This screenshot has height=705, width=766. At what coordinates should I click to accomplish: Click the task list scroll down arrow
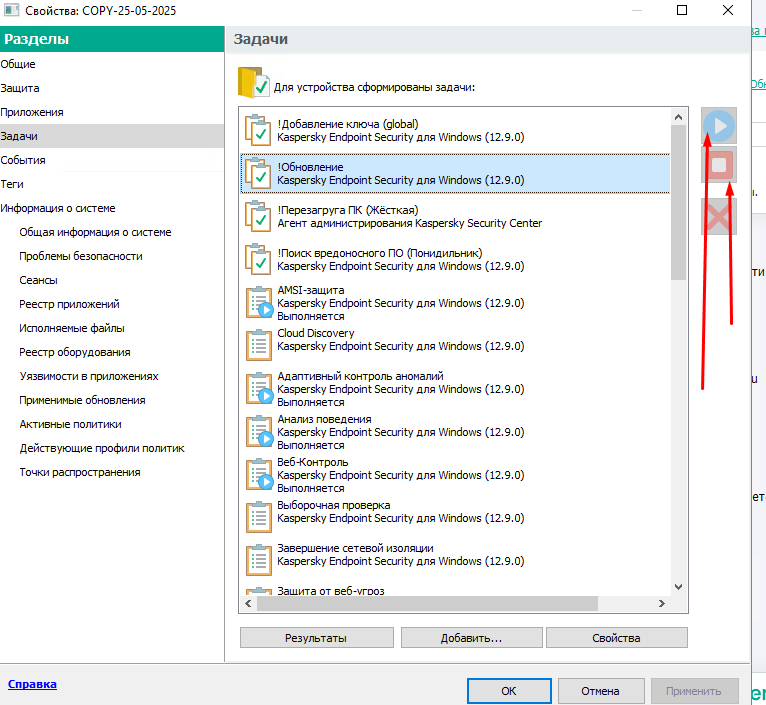coord(678,587)
